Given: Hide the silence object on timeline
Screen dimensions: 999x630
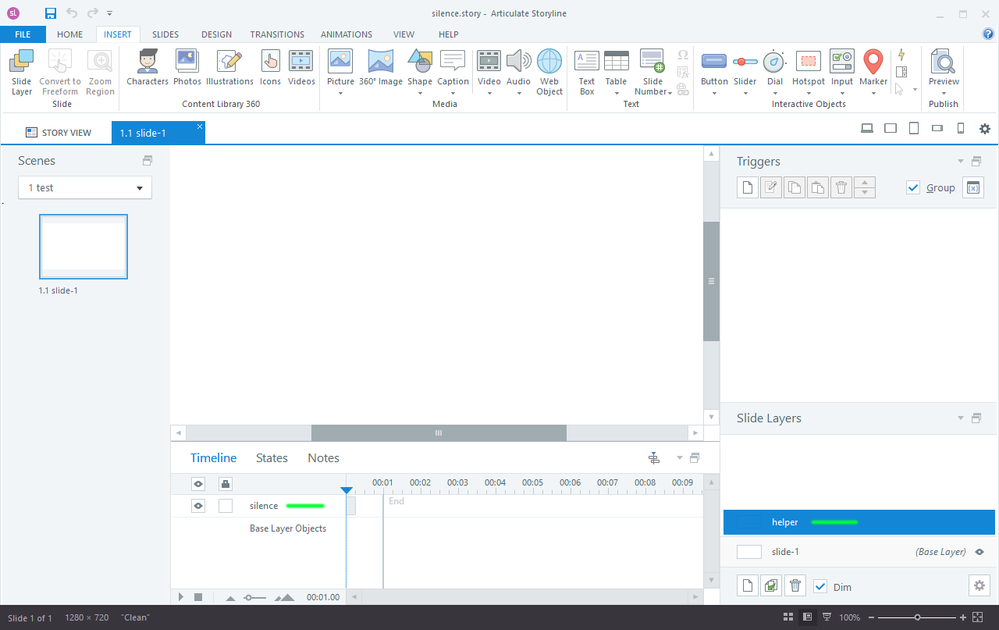Looking at the screenshot, I should [x=198, y=506].
